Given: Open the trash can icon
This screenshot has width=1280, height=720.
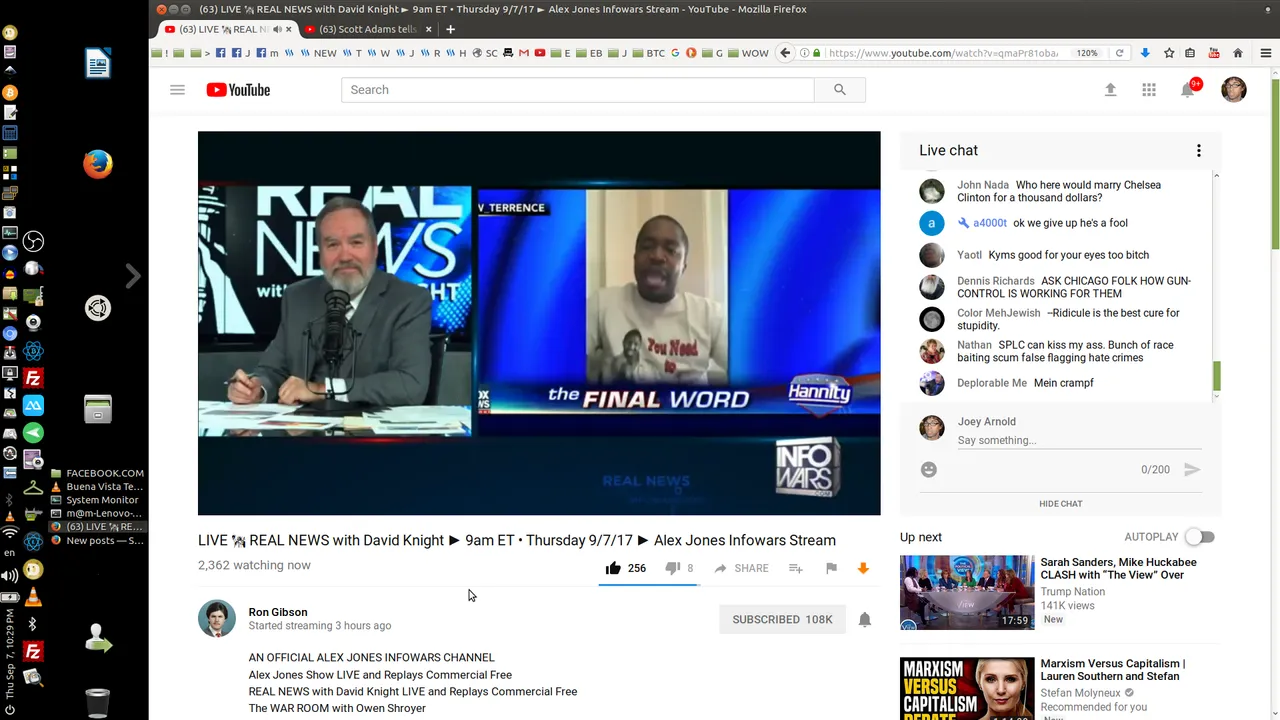Looking at the screenshot, I should click(x=97, y=702).
